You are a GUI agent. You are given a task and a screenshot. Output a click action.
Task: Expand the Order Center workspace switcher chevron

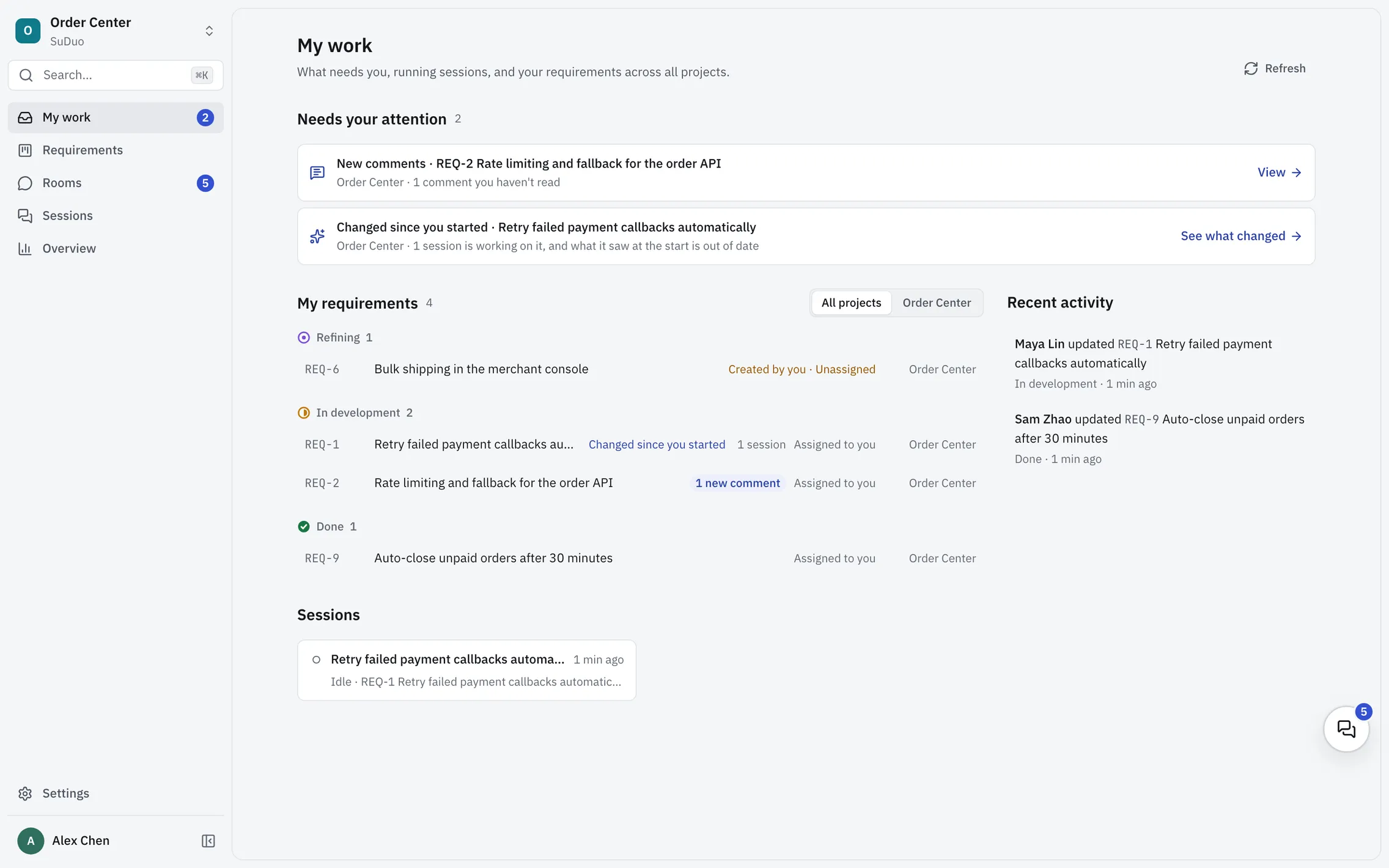pos(209,31)
